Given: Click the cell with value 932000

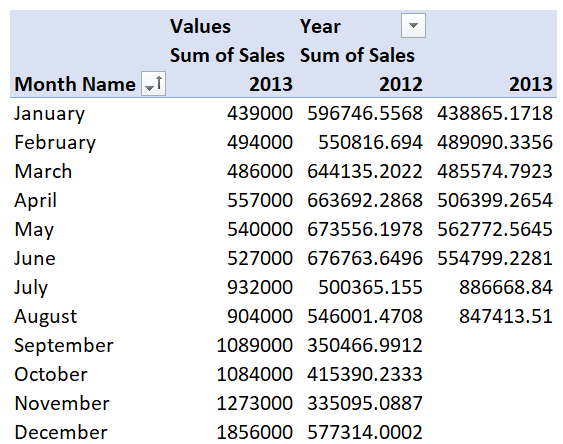Looking at the screenshot, I should [x=260, y=288].
